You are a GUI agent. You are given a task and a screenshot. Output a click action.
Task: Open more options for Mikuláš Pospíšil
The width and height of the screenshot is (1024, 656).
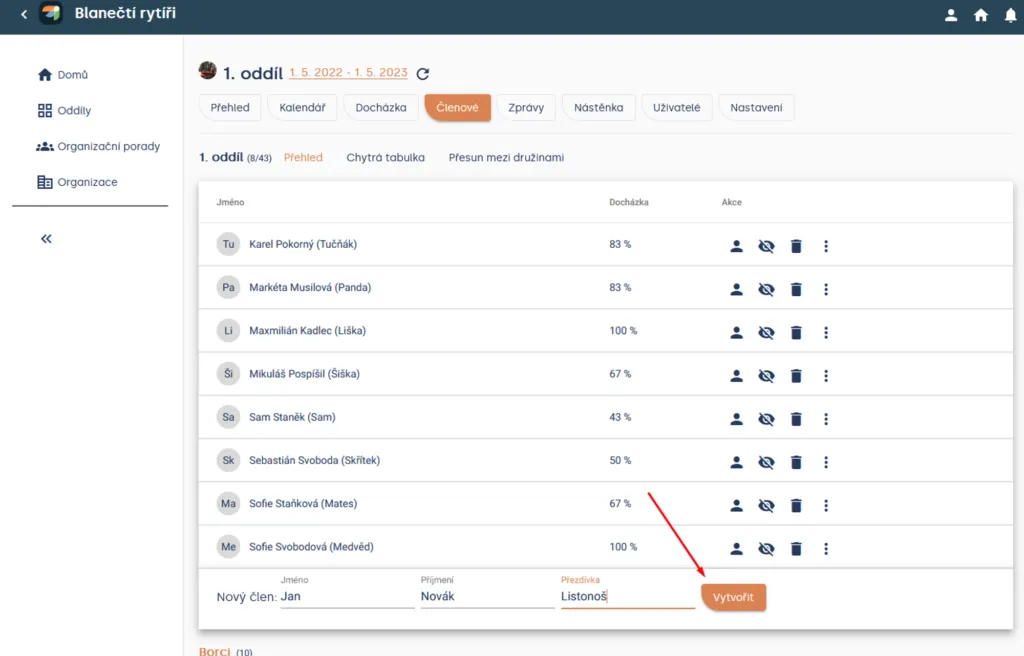(826, 376)
